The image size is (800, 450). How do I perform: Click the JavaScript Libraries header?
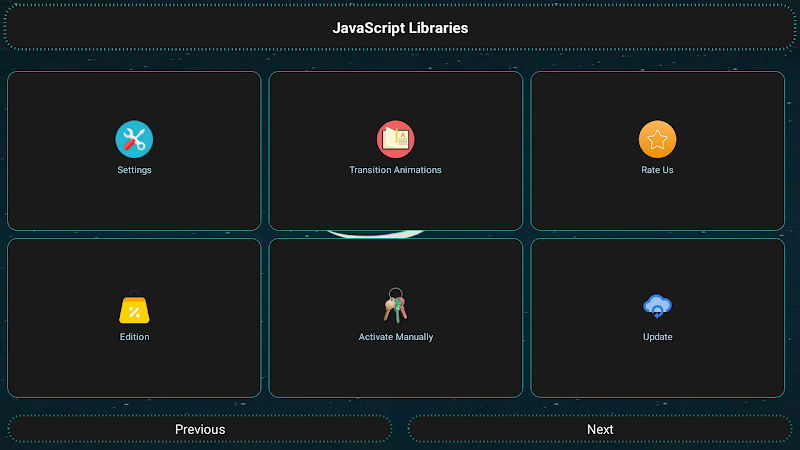400,28
